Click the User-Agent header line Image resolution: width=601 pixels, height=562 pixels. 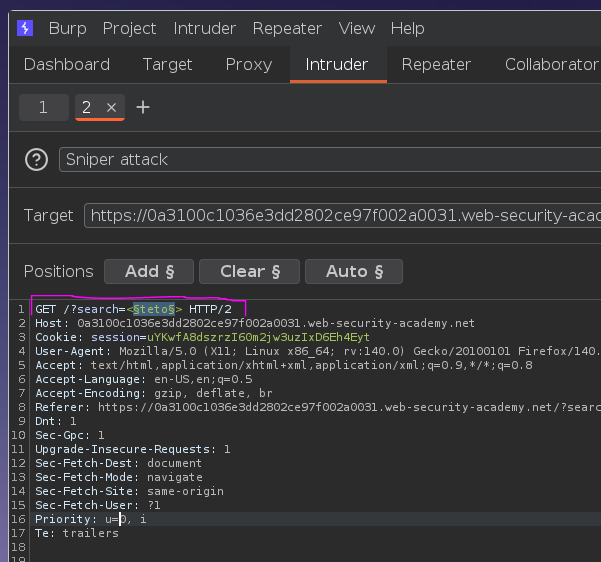tap(317, 351)
